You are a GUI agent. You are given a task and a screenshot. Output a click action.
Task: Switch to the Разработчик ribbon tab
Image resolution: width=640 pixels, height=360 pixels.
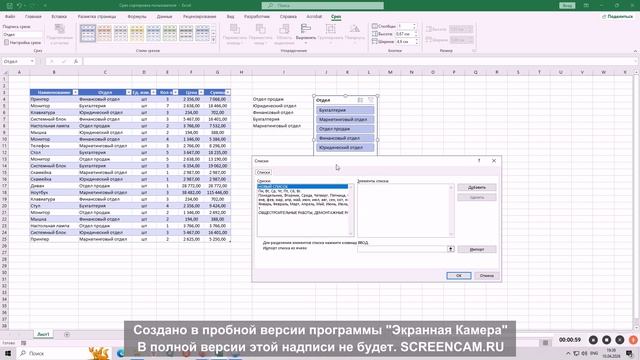point(257,17)
